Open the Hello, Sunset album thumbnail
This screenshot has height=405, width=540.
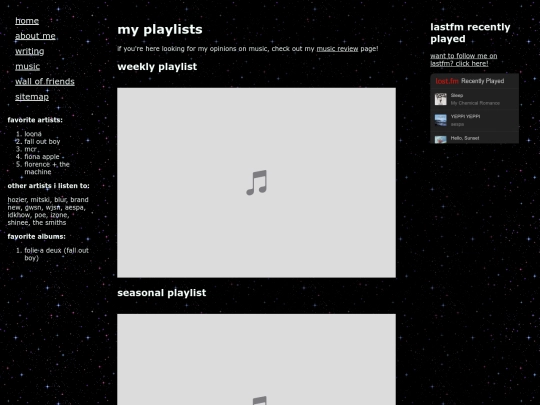440,139
